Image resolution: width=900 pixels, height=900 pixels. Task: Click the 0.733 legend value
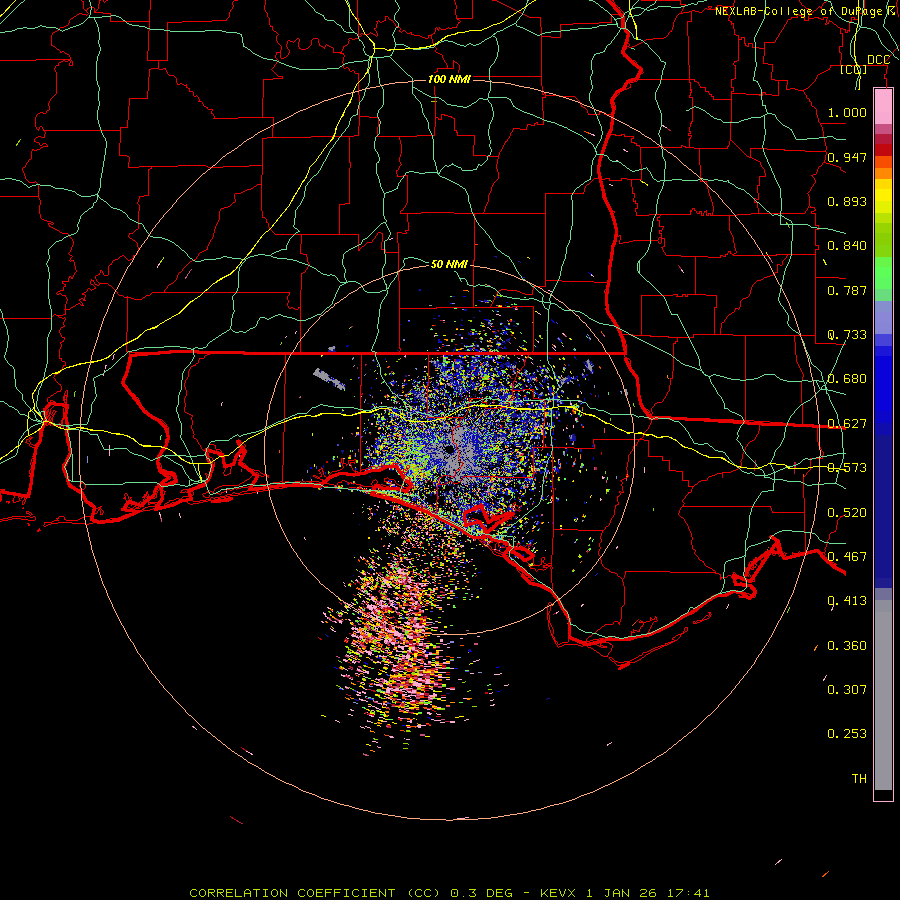[x=847, y=335]
